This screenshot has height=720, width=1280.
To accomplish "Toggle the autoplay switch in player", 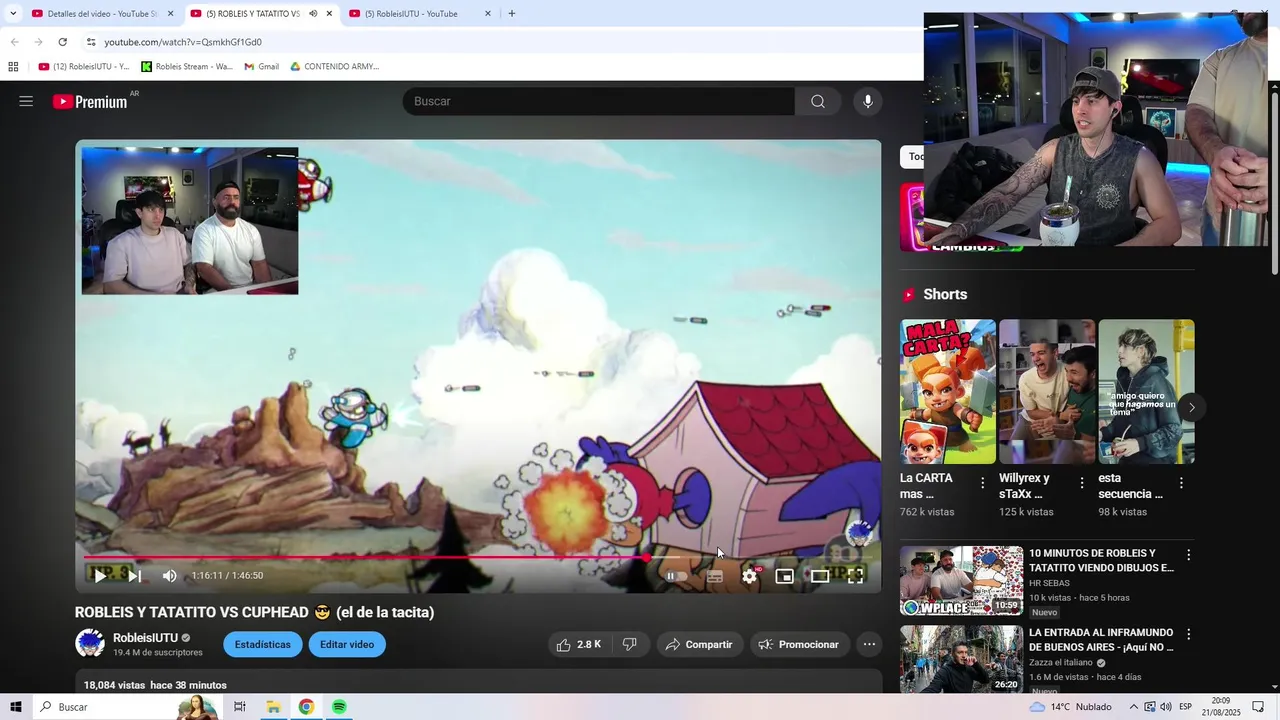I will pos(677,576).
